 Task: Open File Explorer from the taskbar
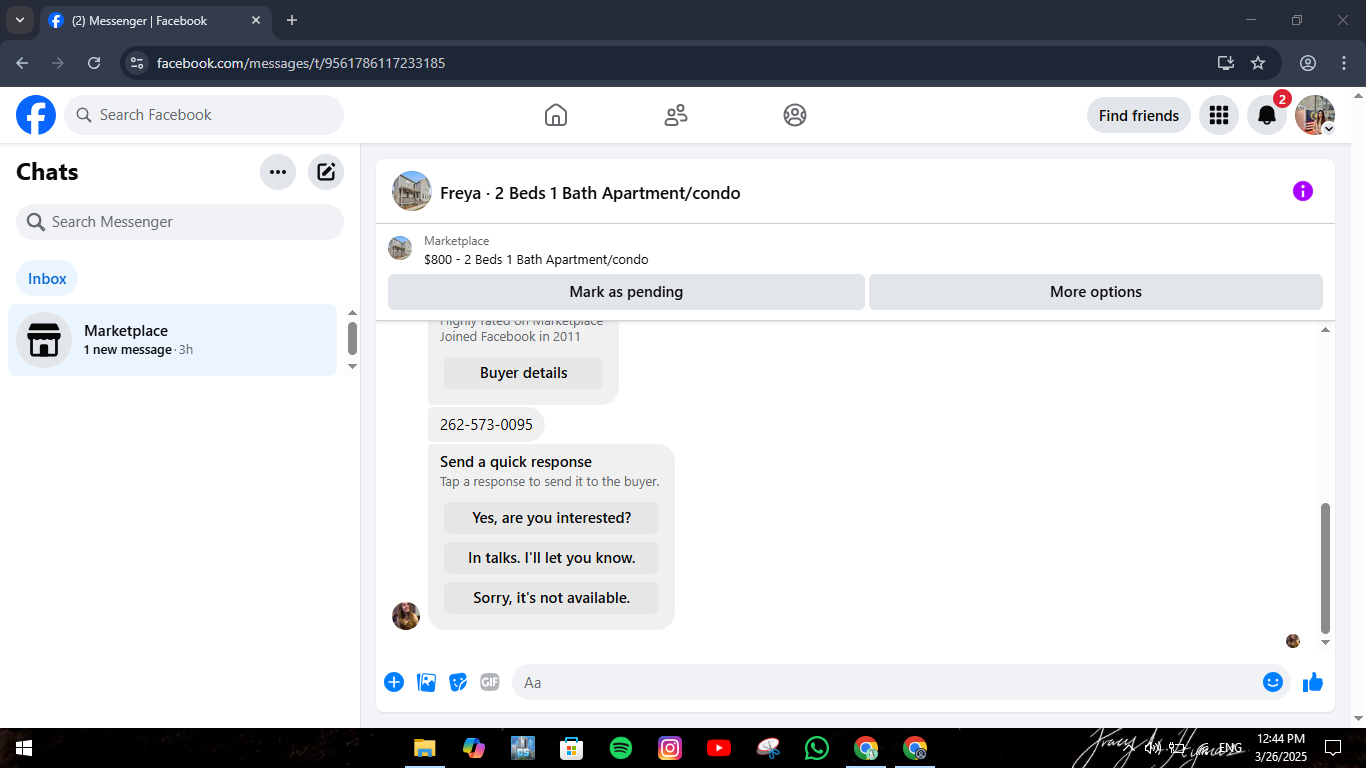(425, 748)
